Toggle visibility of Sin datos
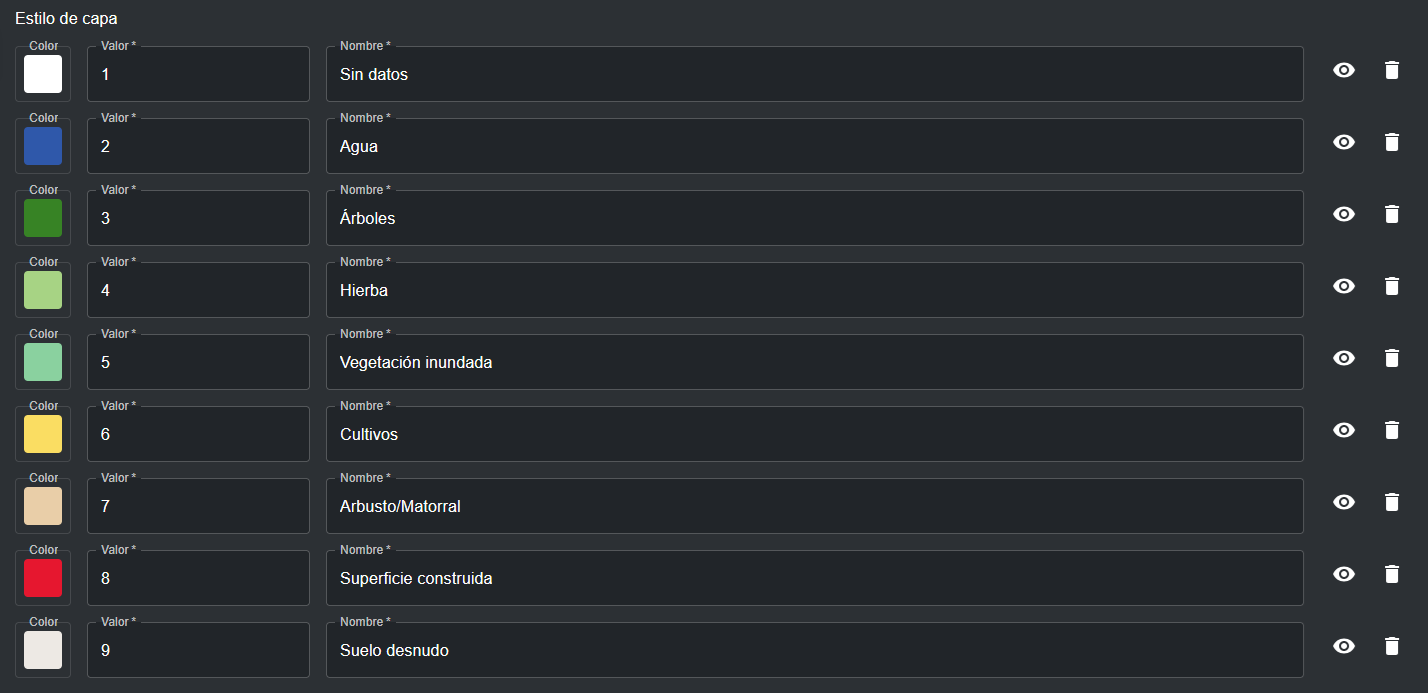Viewport: 1428px width, 693px height. coord(1344,70)
